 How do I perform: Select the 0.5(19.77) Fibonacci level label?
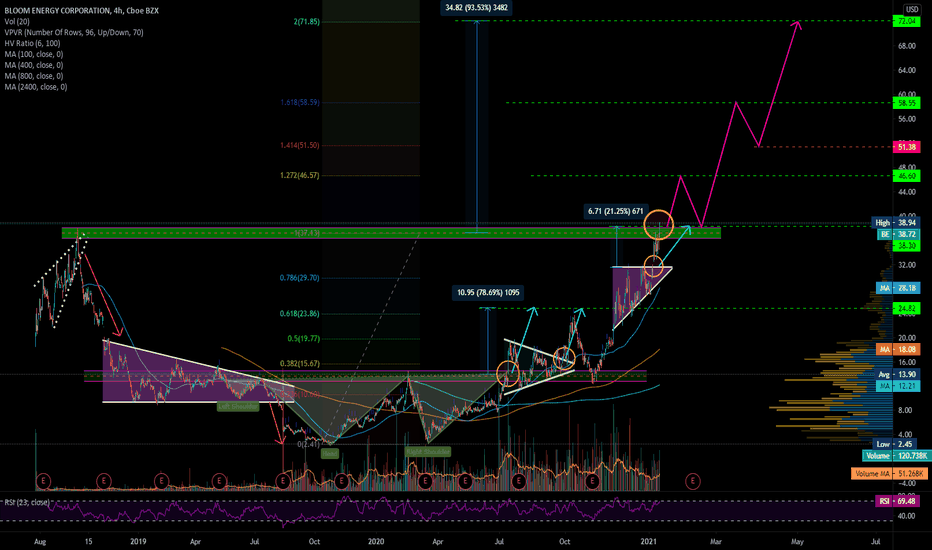304,338
